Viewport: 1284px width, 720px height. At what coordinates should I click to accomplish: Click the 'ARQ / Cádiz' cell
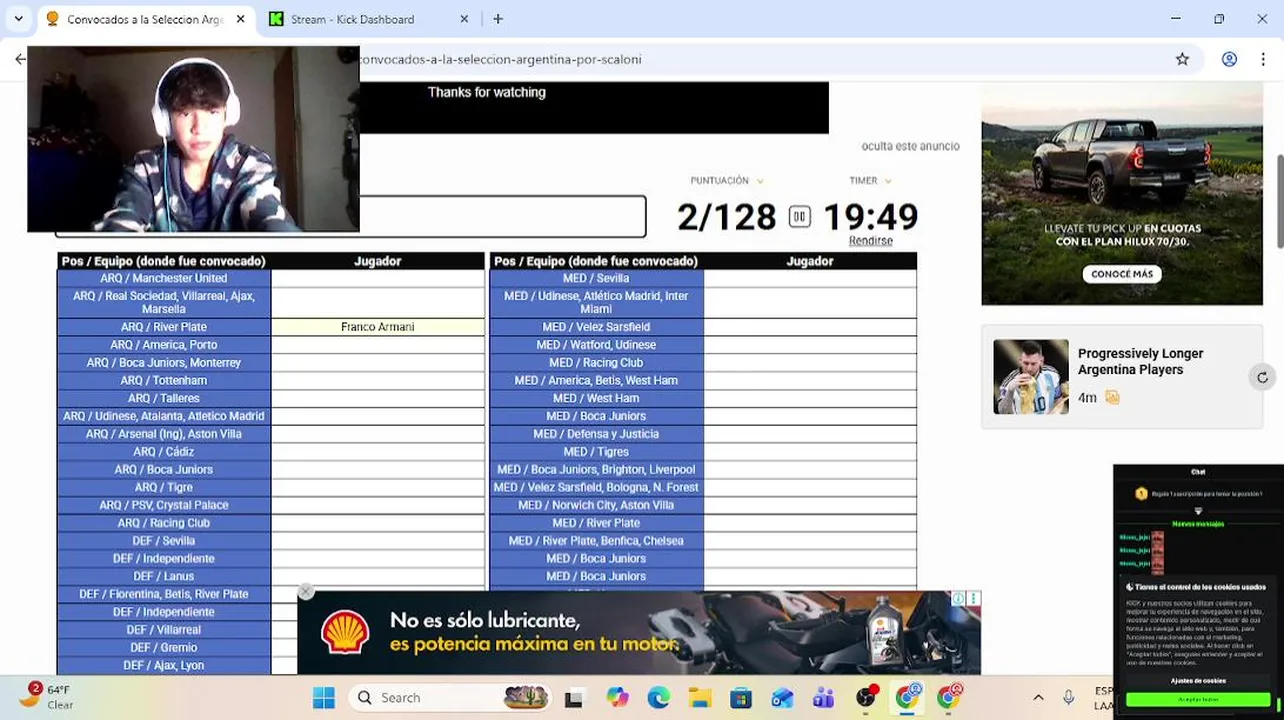(164, 452)
